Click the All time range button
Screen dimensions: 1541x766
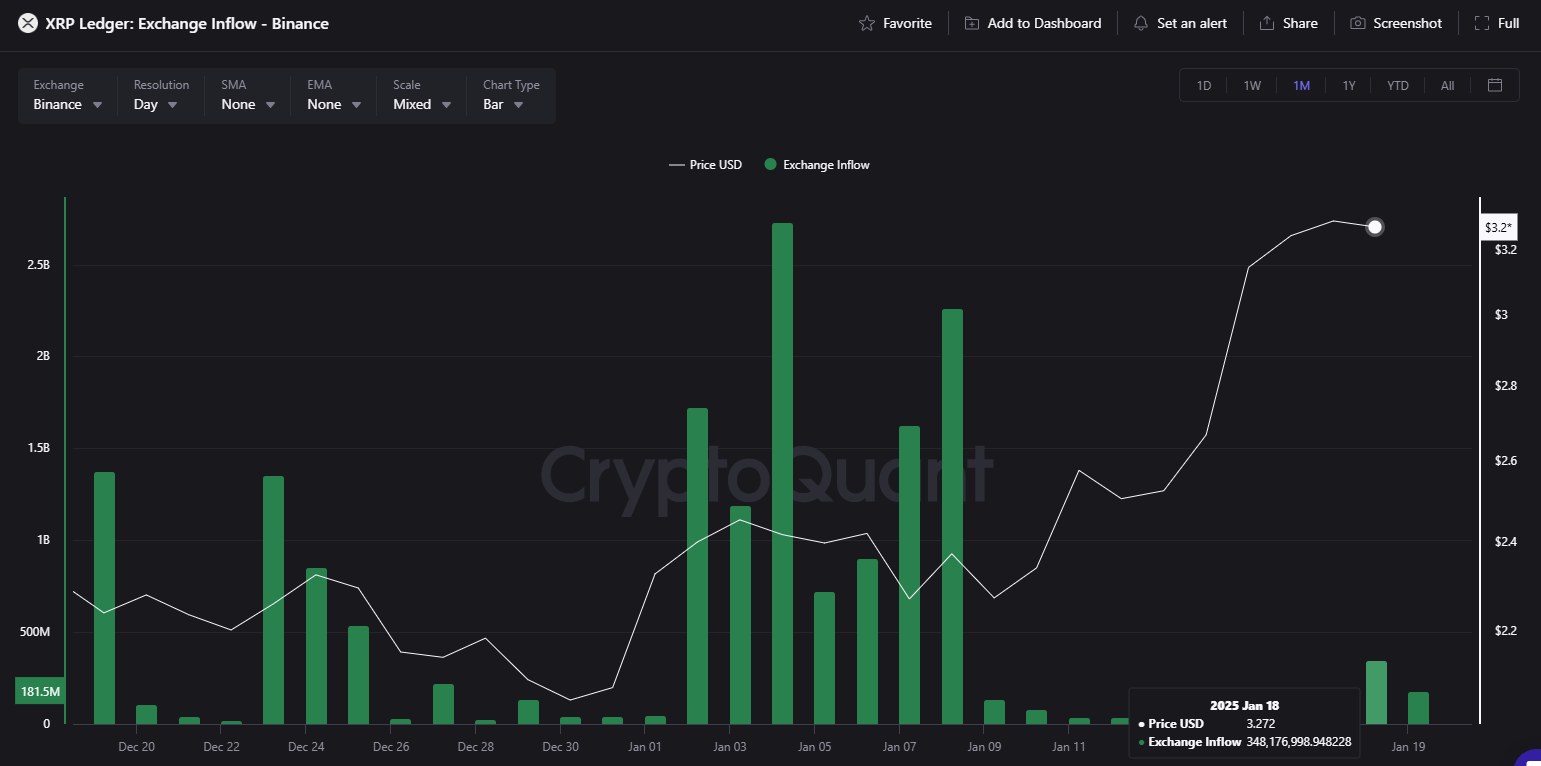1447,85
